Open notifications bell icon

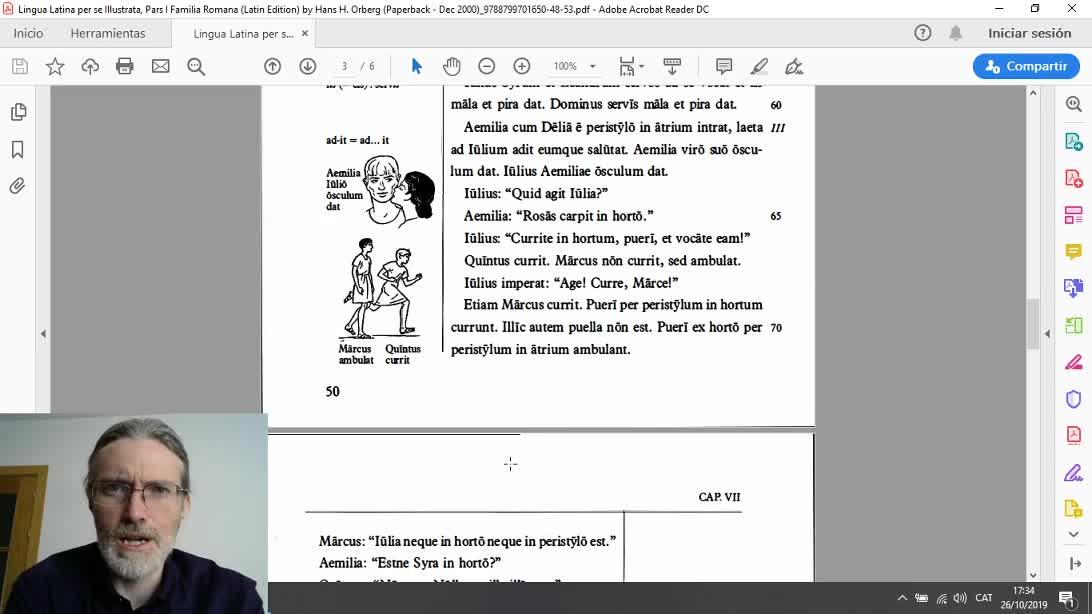[956, 33]
